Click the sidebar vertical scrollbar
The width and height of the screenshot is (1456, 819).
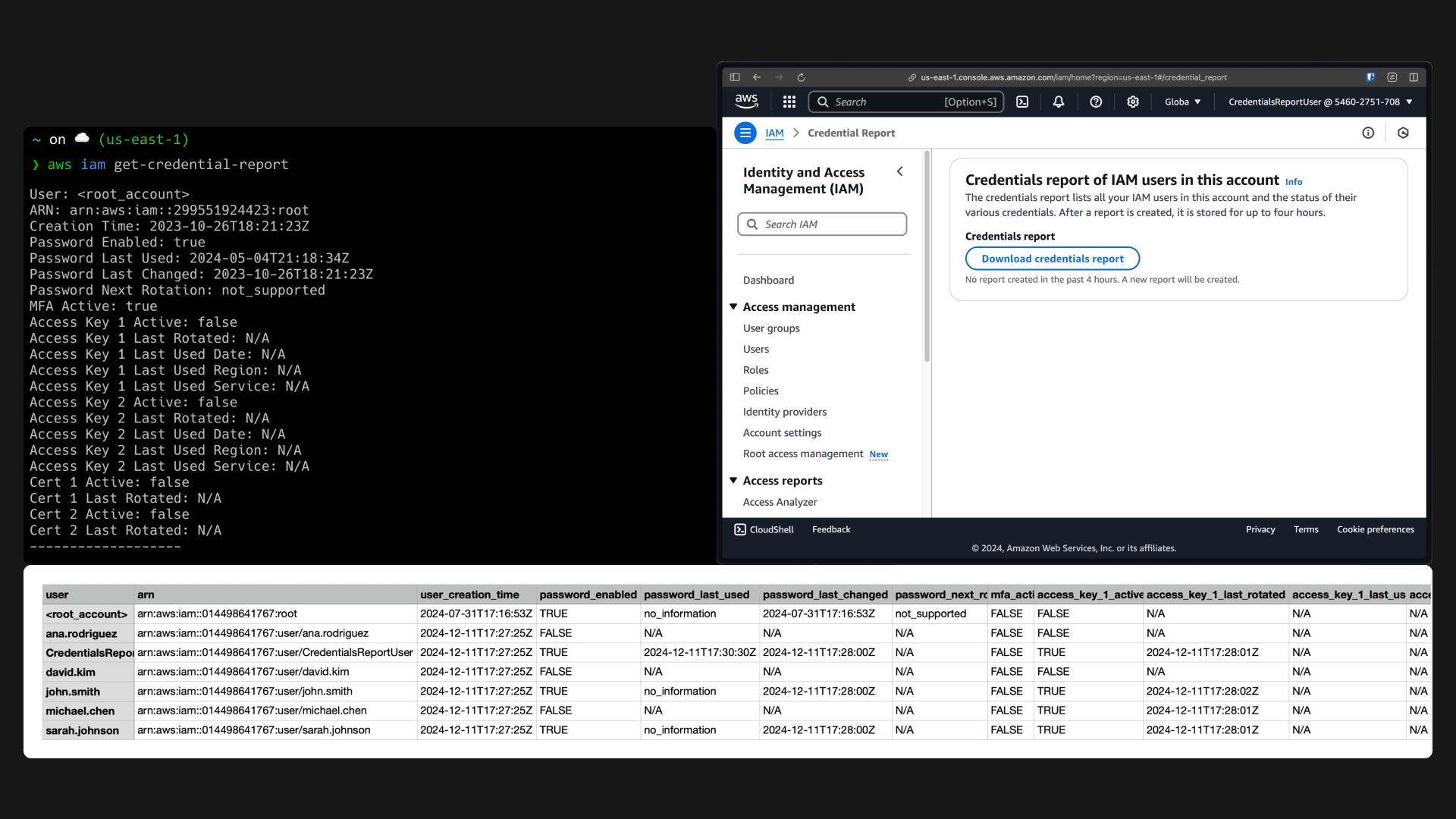(927, 256)
